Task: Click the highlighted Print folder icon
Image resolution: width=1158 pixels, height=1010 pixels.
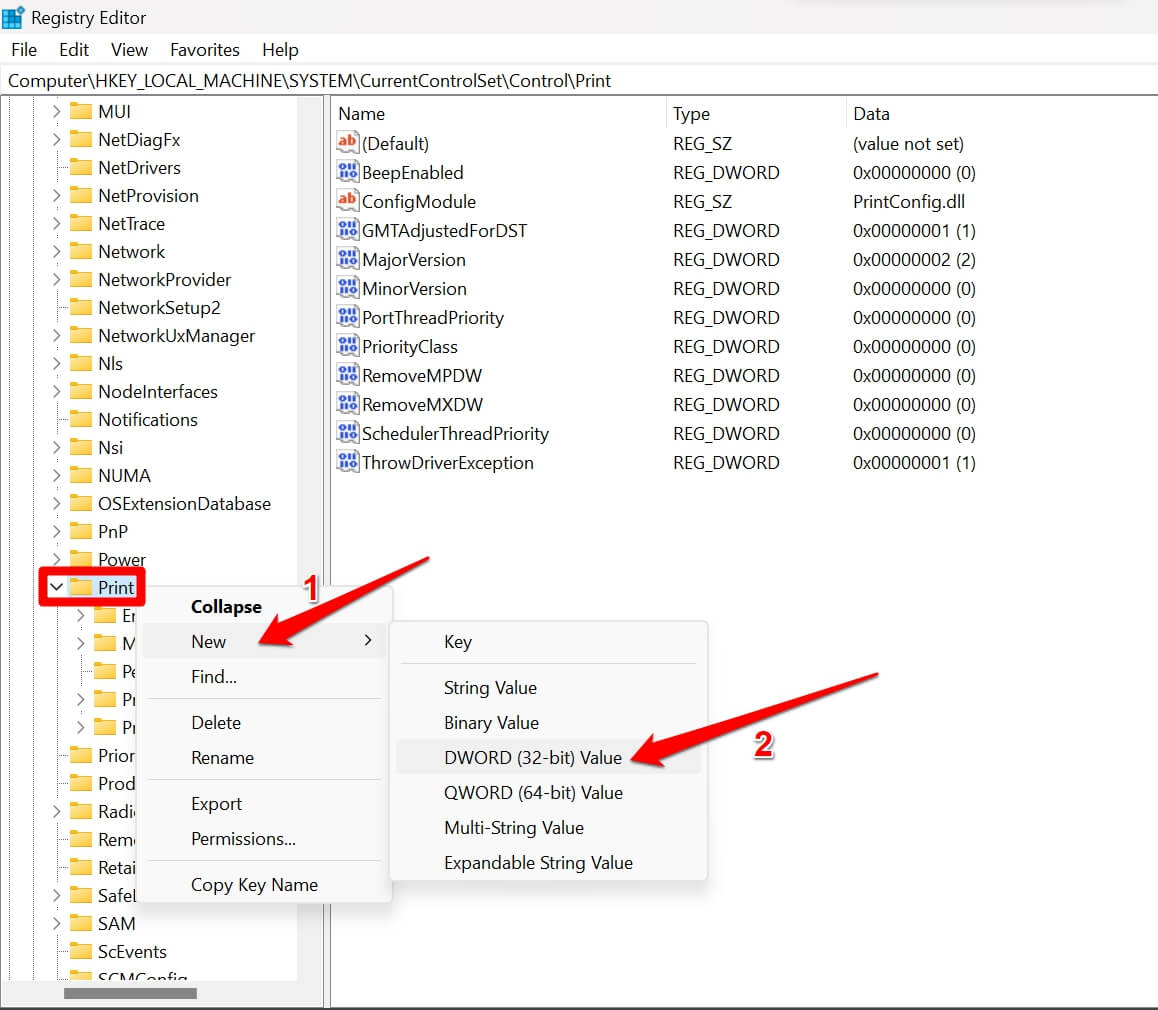Action: [x=83, y=588]
